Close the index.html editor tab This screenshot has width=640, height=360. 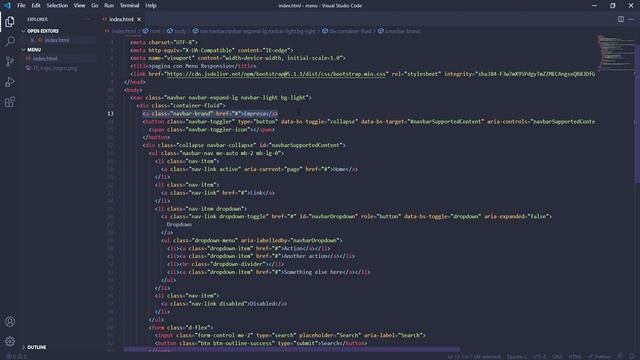point(139,19)
